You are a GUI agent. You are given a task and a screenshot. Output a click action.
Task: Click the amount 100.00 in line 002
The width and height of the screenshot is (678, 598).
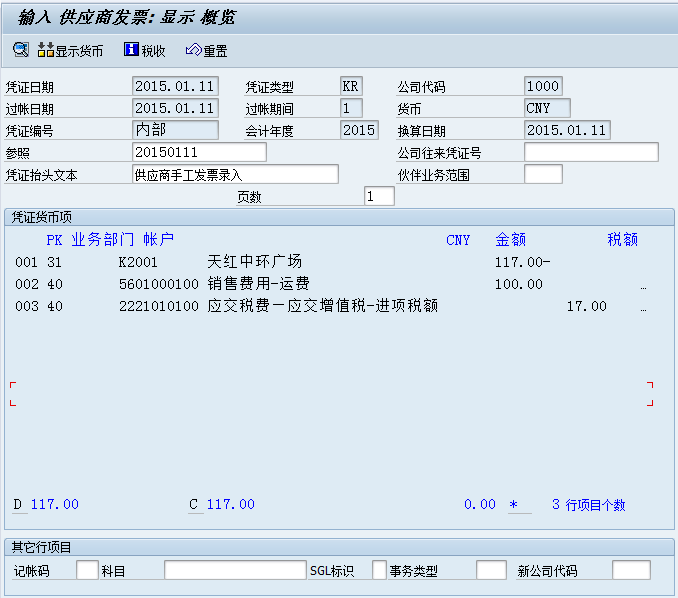tap(518, 284)
